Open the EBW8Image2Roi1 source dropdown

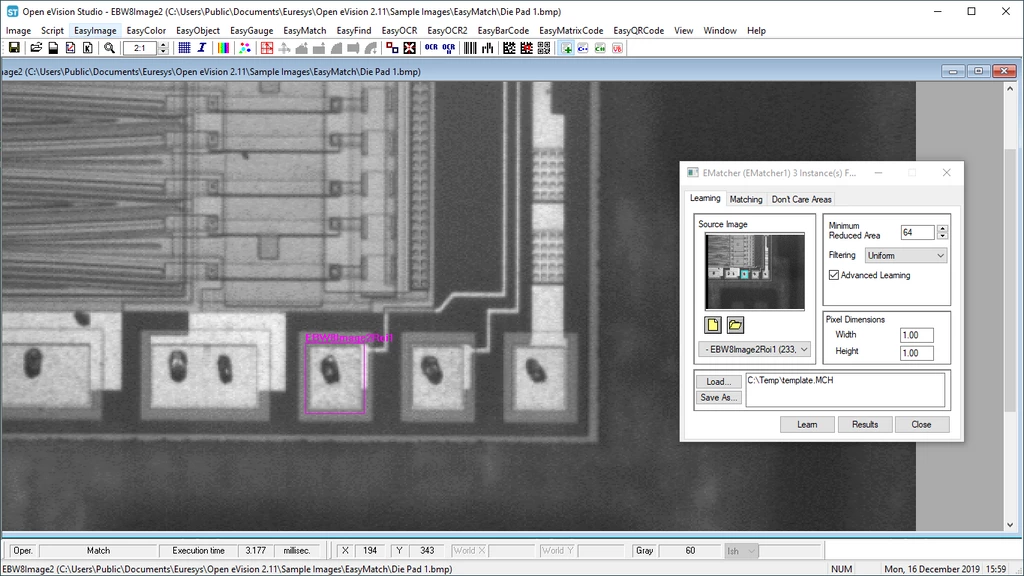click(x=754, y=350)
